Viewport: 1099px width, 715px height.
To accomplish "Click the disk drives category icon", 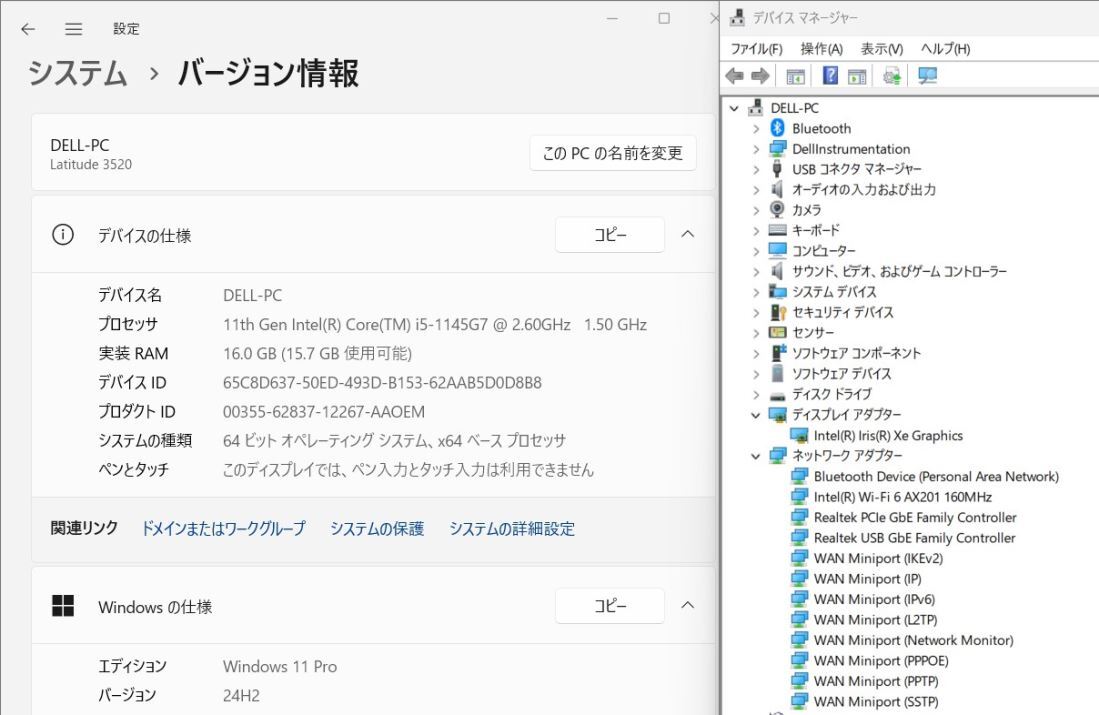I will point(777,395).
